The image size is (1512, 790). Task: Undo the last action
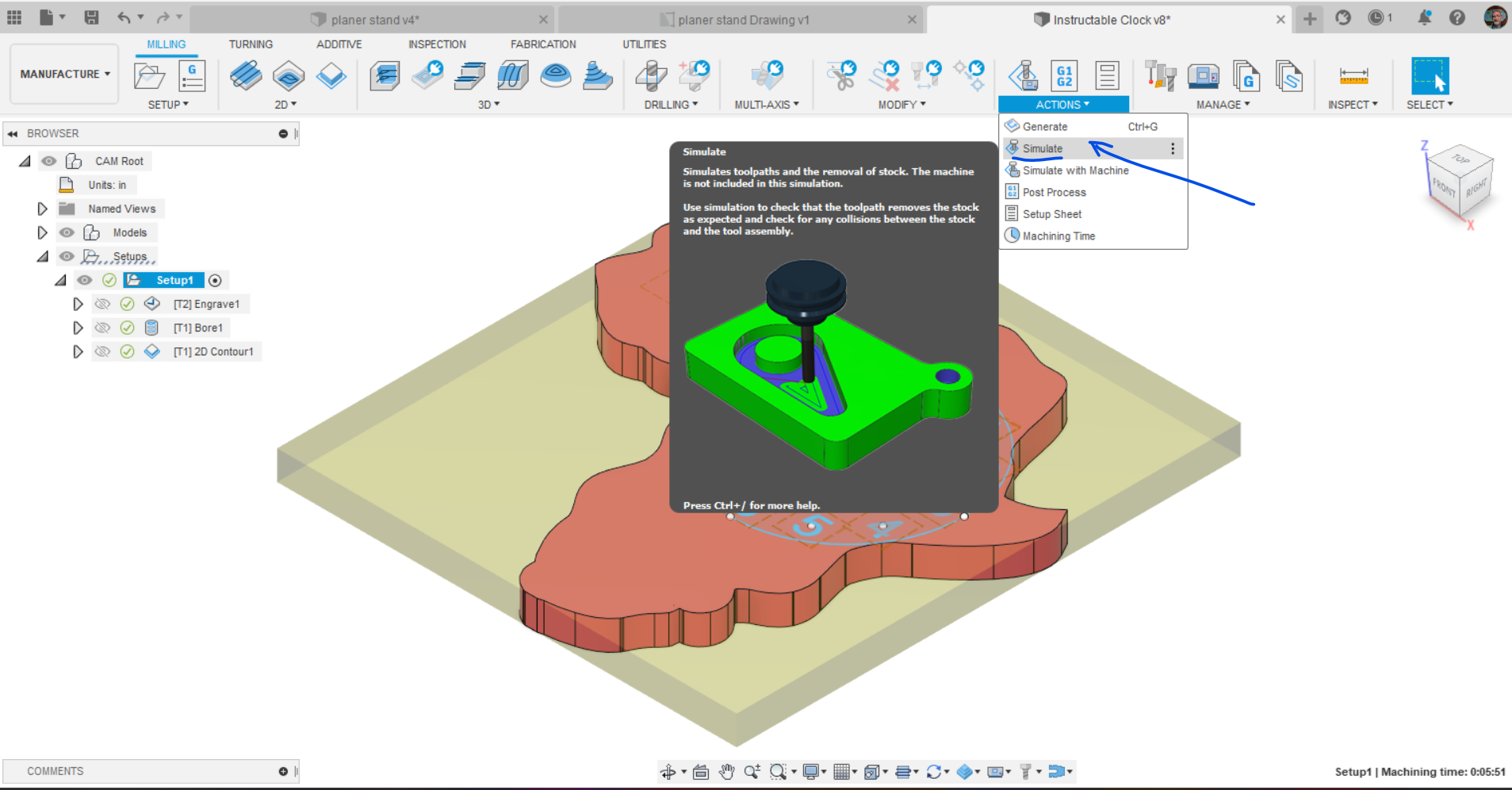click(124, 17)
